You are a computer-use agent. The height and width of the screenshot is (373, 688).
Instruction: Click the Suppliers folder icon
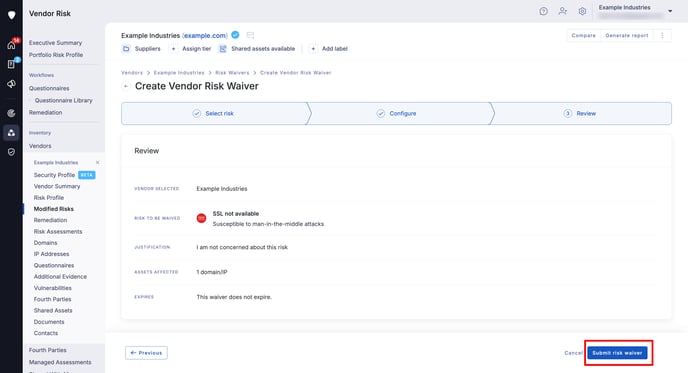(x=126, y=49)
